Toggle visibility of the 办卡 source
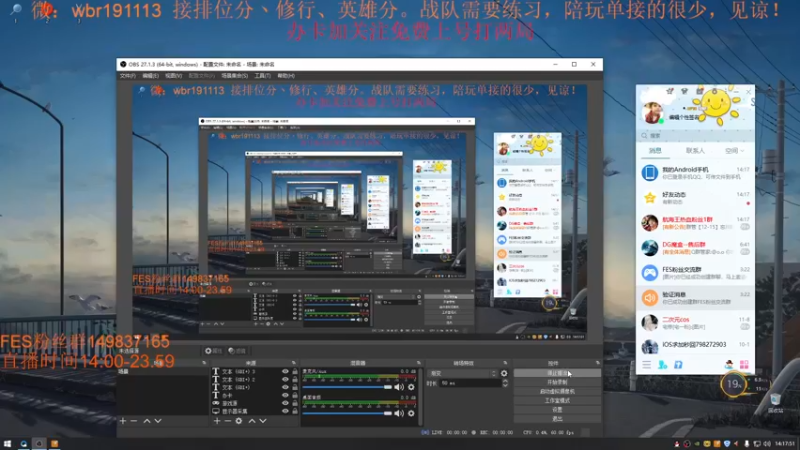The width and height of the screenshot is (800, 450). point(285,395)
